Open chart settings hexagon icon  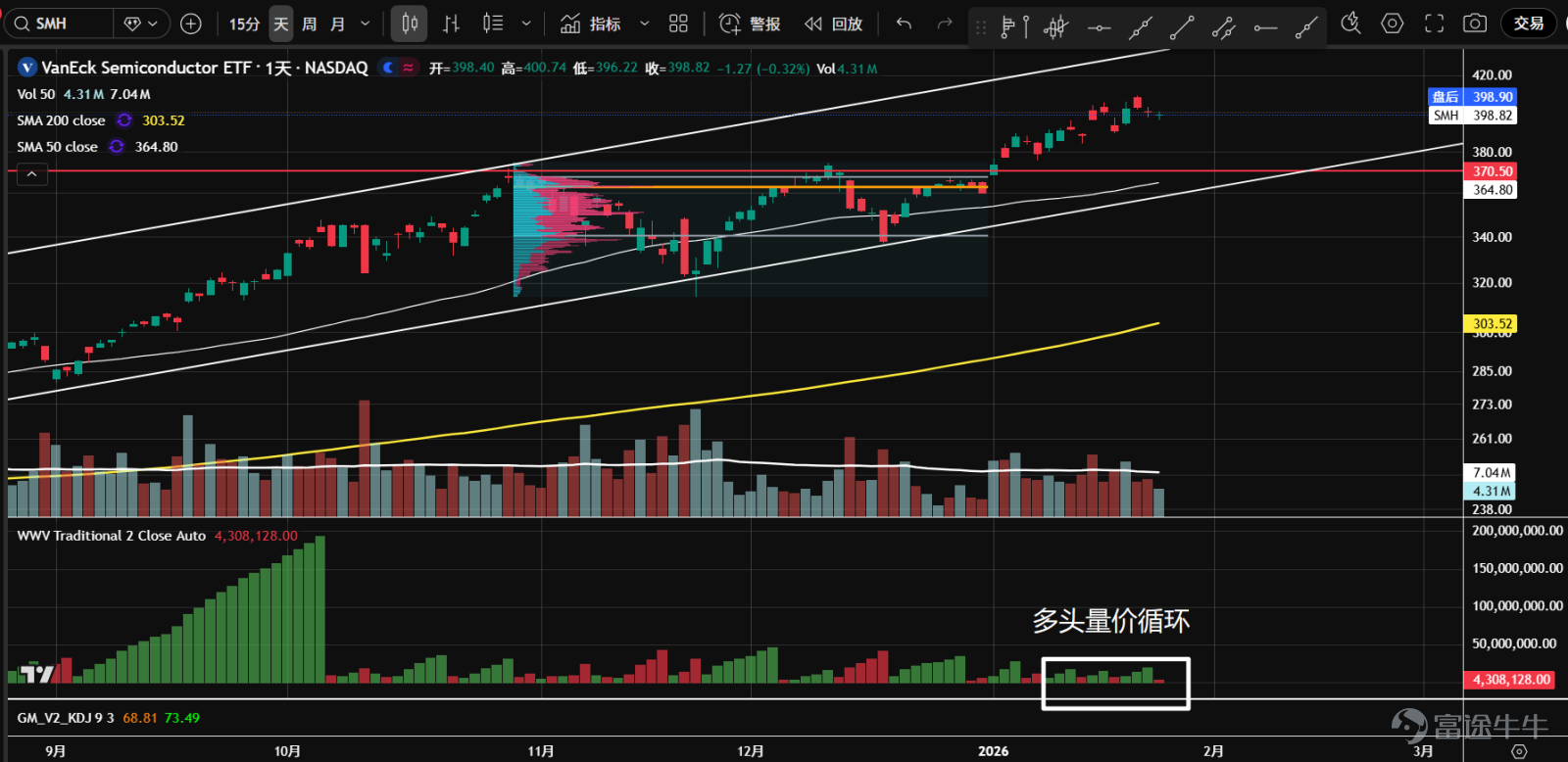click(x=1393, y=24)
